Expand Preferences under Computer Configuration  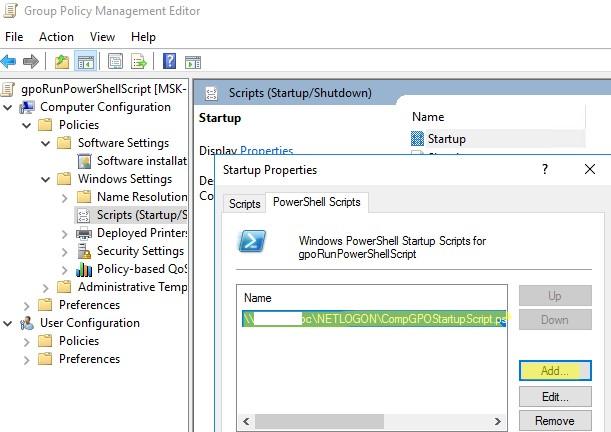coord(26,306)
